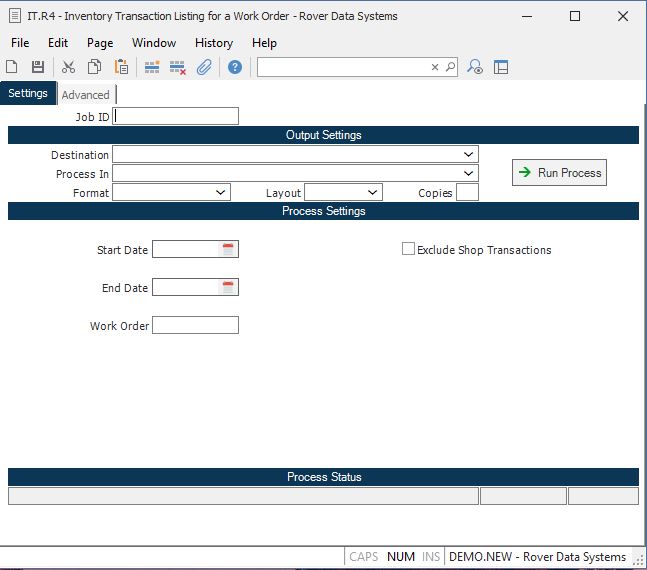Click the Save floppy disk icon
Image resolution: width=647 pixels, height=570 pixels.
[x=38, y=67]
